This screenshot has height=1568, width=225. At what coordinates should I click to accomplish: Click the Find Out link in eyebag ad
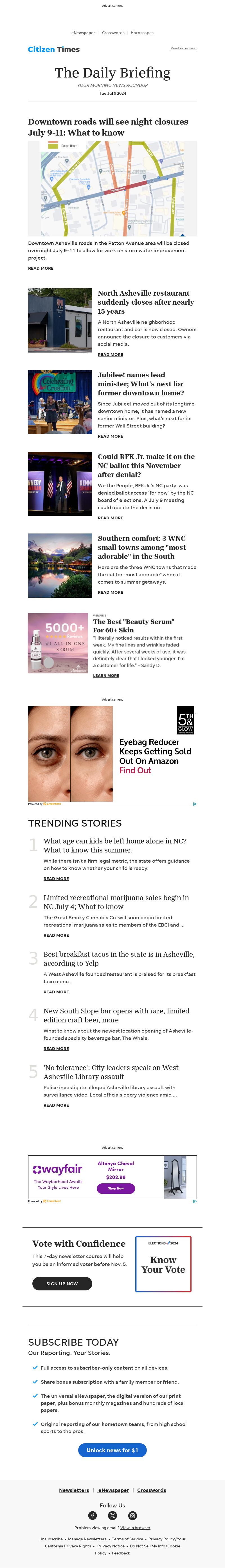pos(135,770)
